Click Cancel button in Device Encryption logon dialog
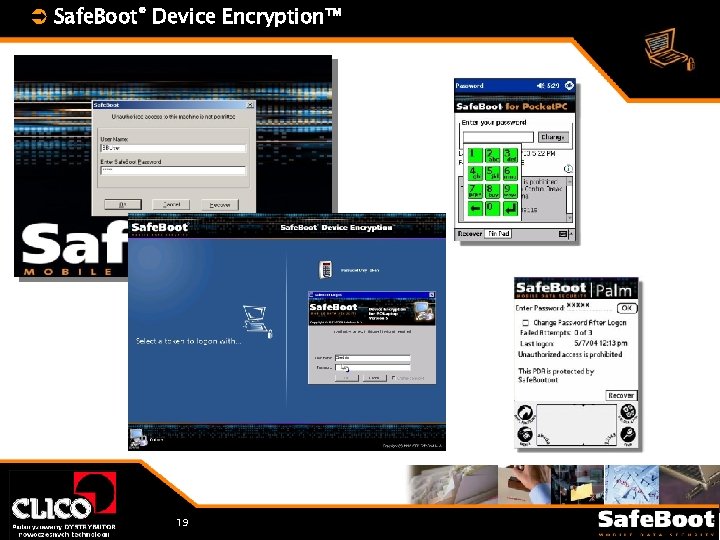The image size is (720, 540). (374, 378)
